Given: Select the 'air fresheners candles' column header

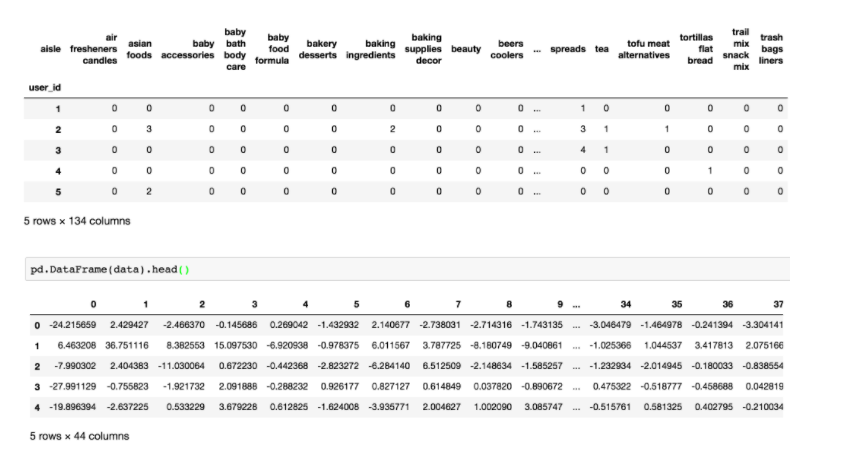Looking at the screenshot, I should click(x=94, y=49).
